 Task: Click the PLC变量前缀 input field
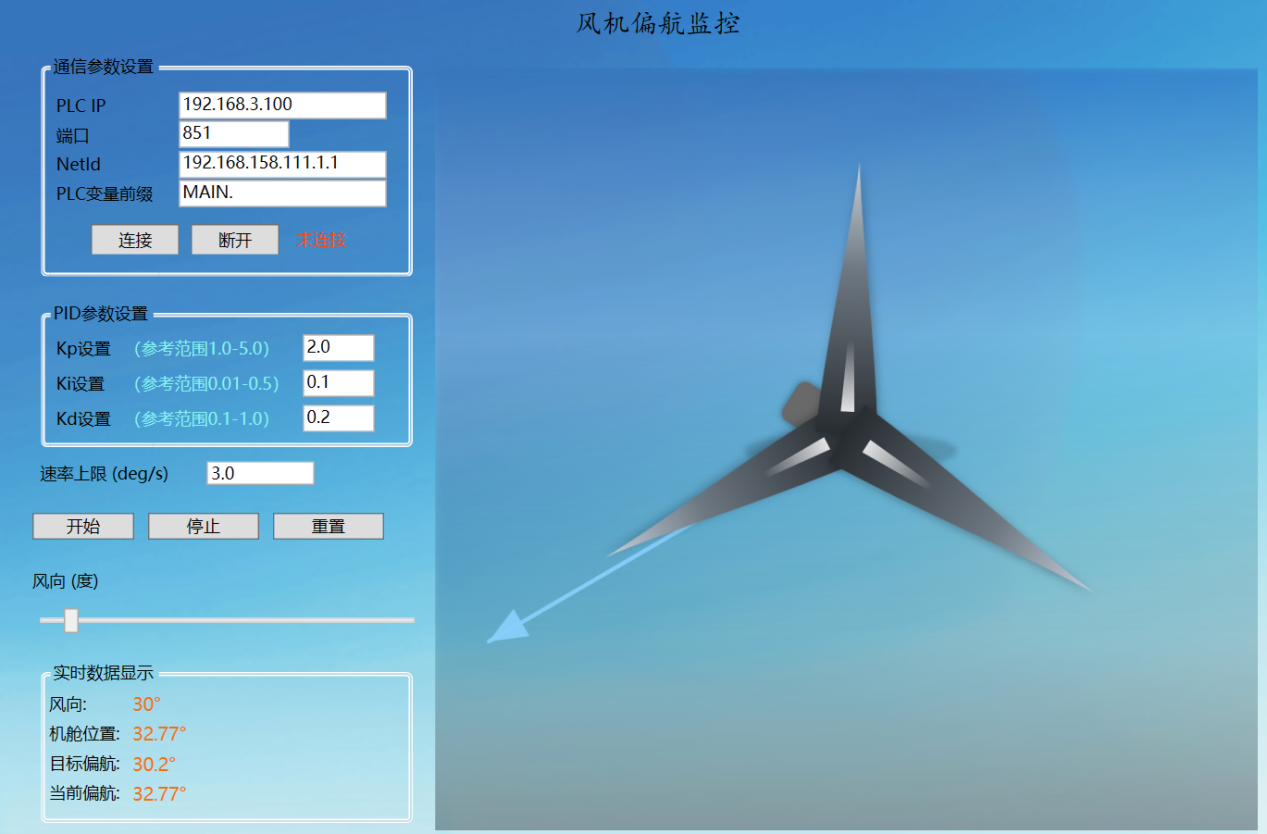[282, 193]
